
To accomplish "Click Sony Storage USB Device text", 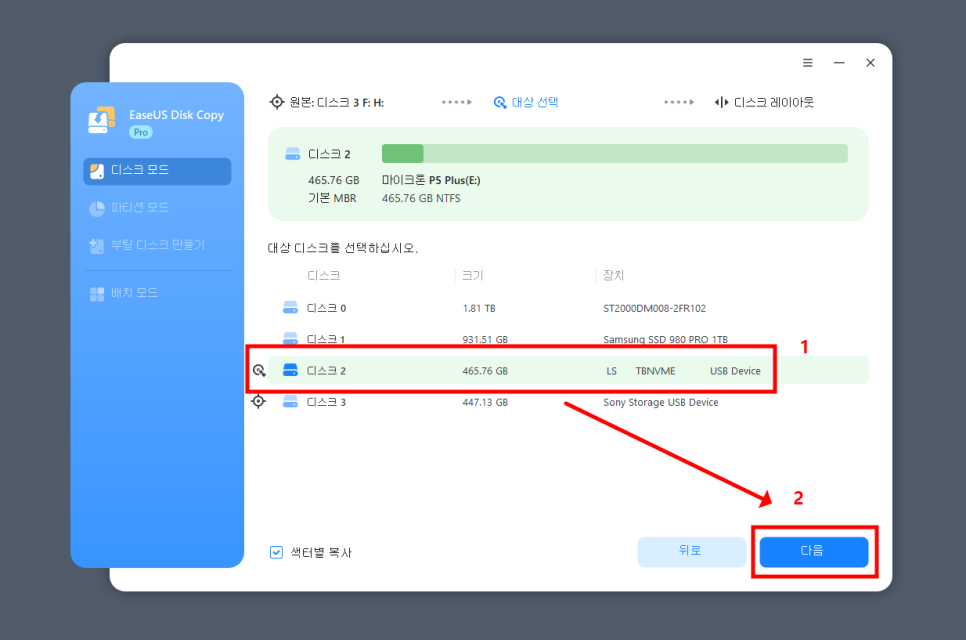I will pyautogui.click(x=660, y=402).
